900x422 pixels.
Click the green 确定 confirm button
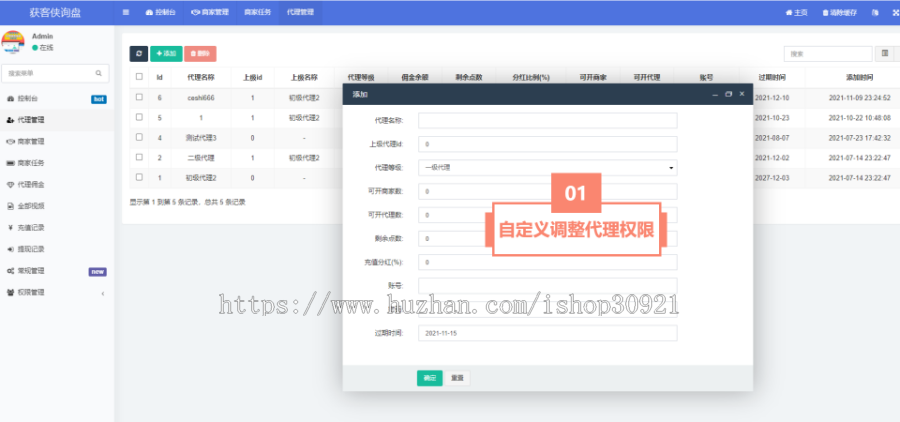coord(429,378)
